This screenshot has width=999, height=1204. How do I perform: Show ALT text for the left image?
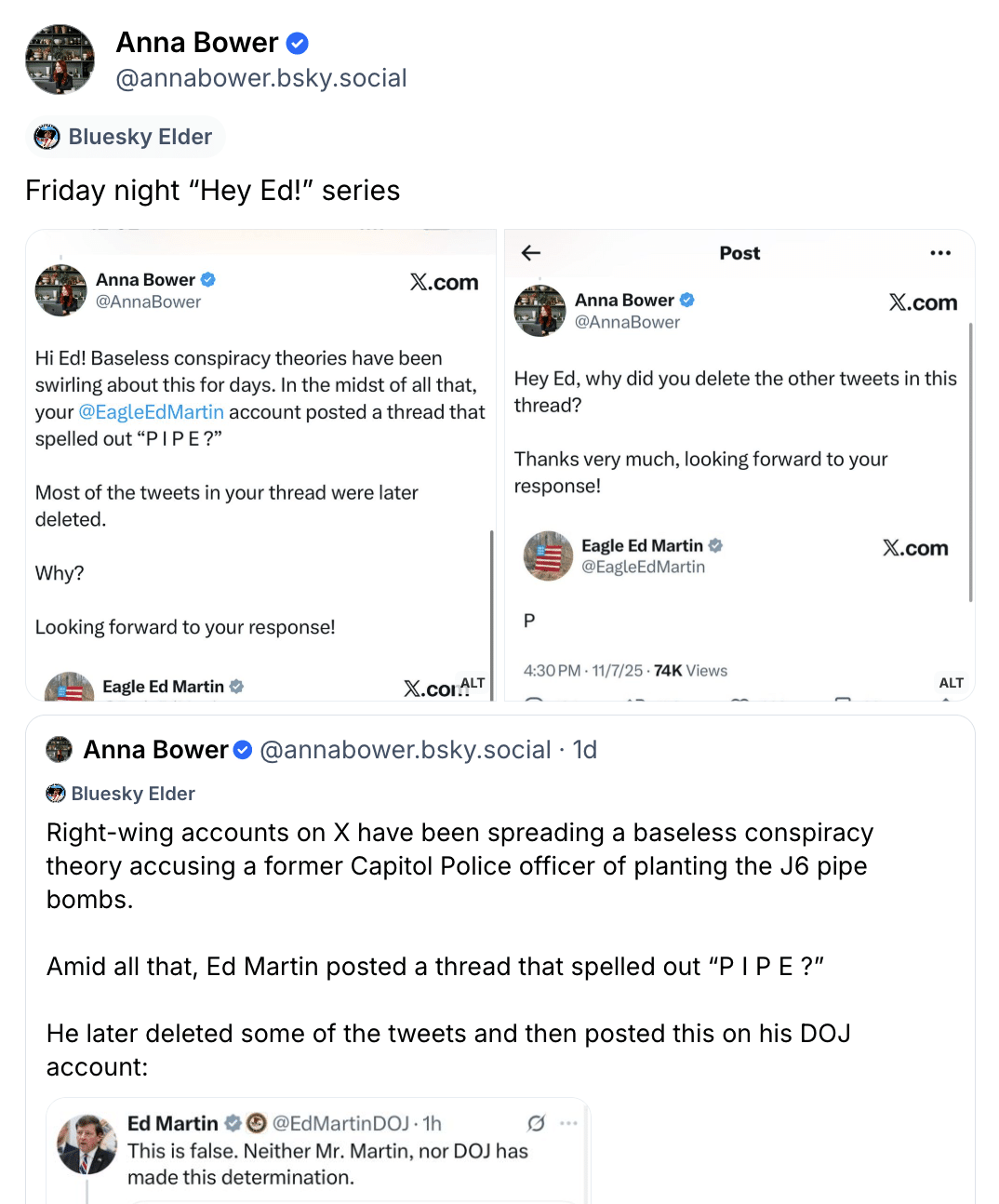tap(473, 683)
